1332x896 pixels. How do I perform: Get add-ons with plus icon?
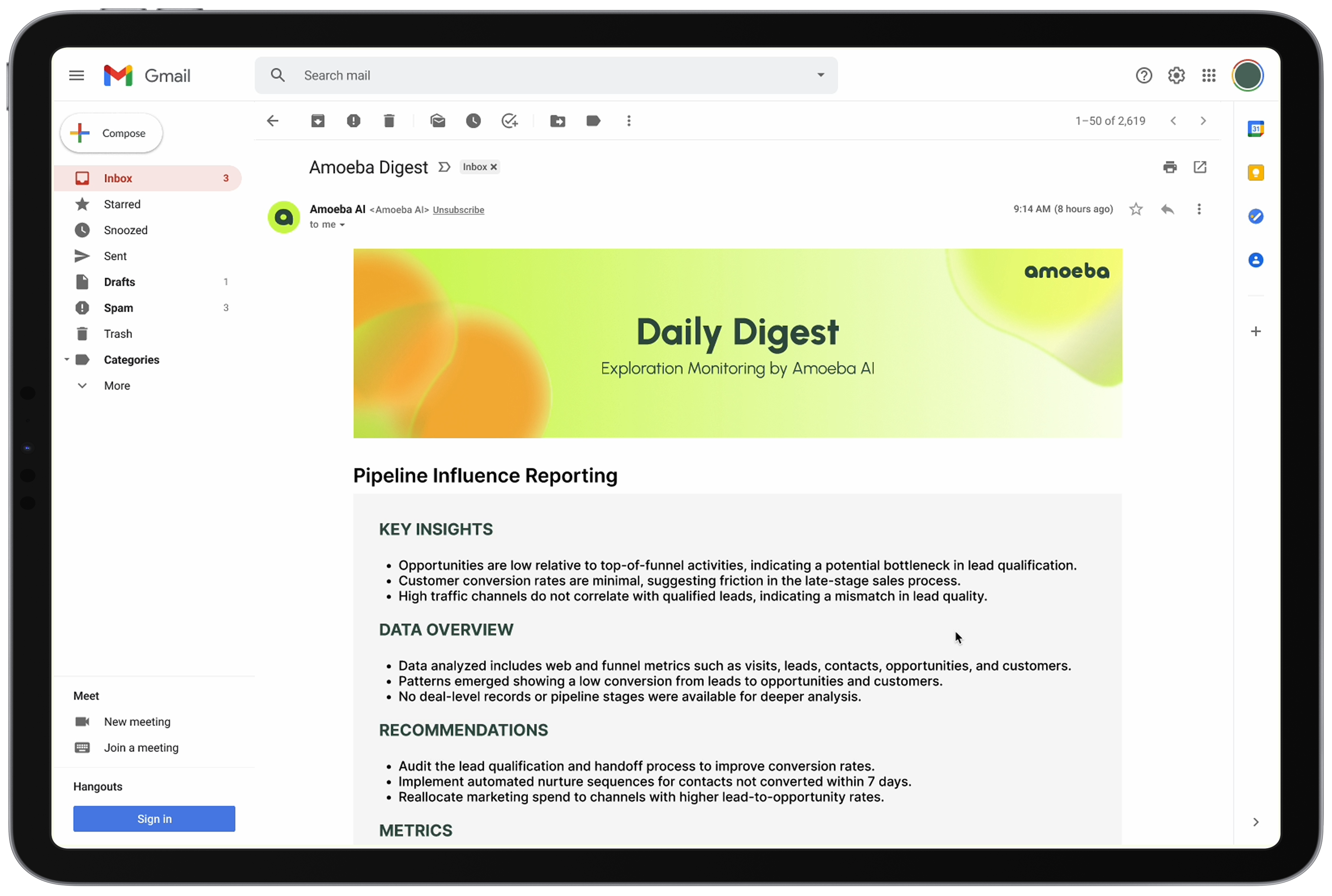pos(1255,331)
